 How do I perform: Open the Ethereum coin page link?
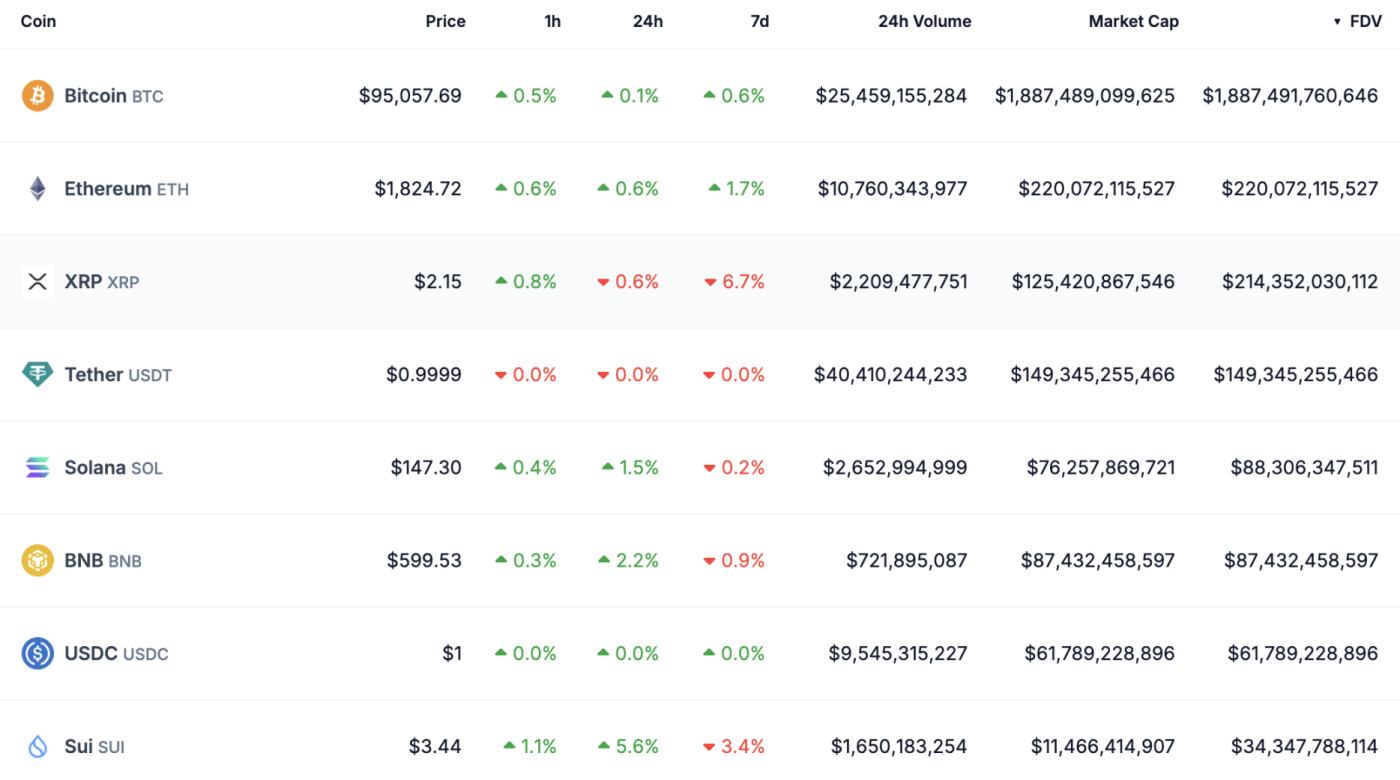pos(107,189)
